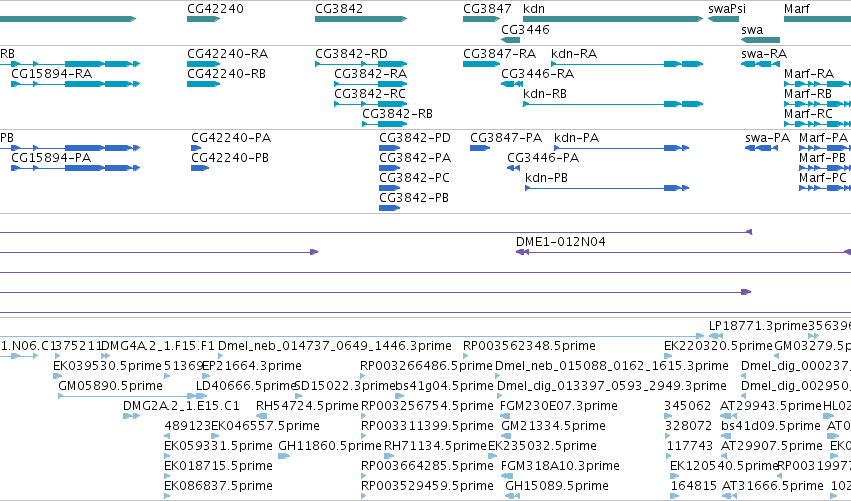
Task: Open EST AT29943.5prime
Action: tap(771, 406)
